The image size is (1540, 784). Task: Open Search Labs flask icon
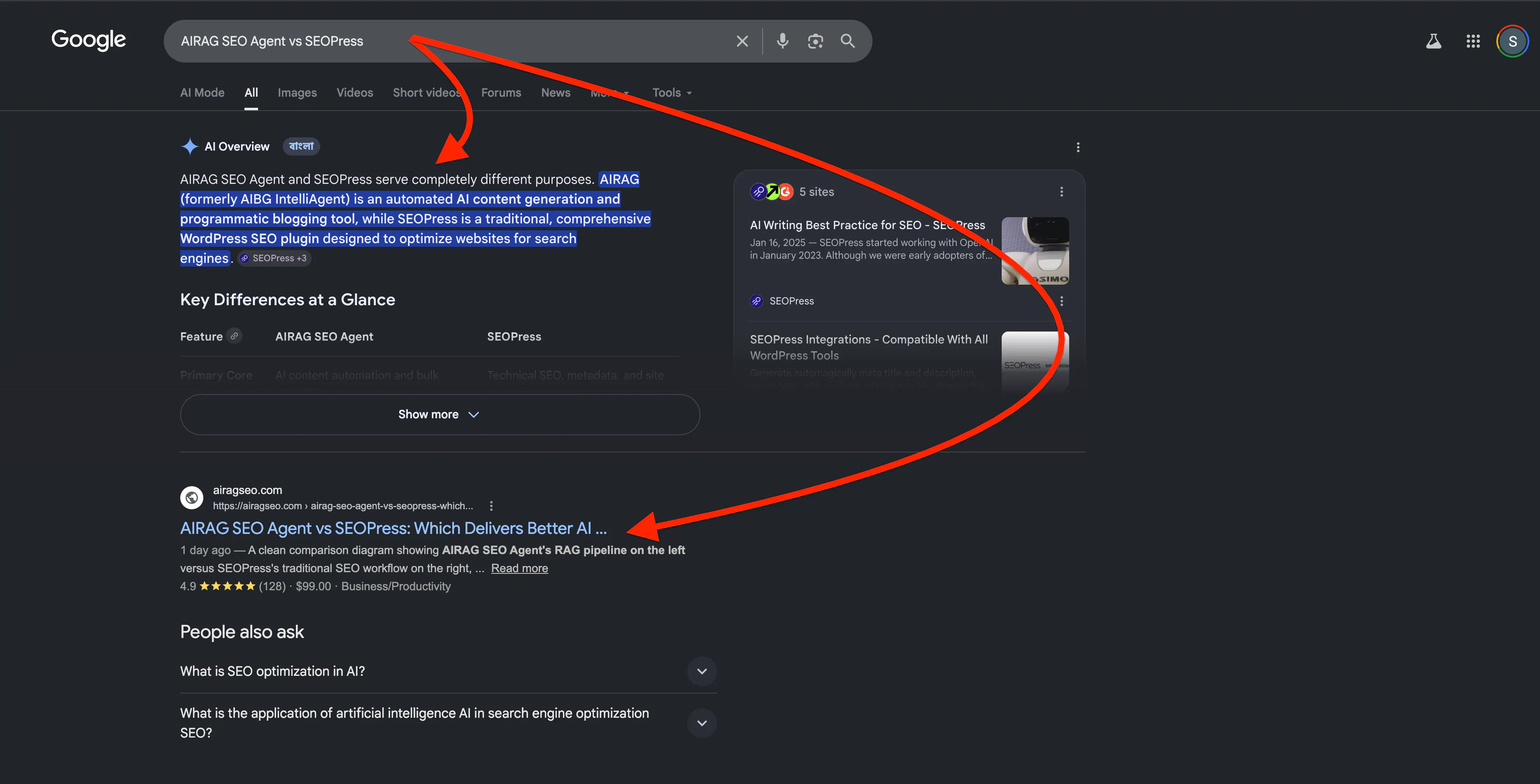[x=1433, y=41]
